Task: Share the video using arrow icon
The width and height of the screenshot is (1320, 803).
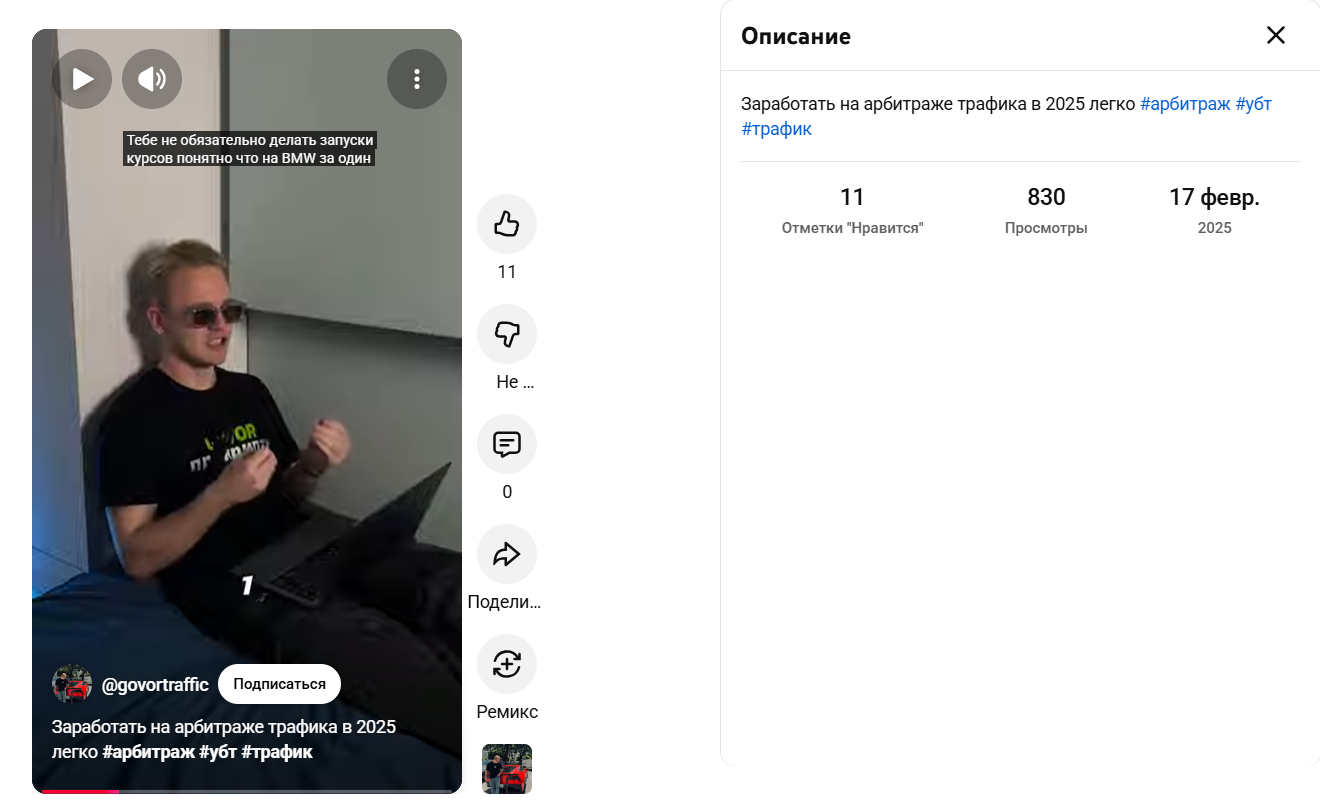Action: (507, 554)
